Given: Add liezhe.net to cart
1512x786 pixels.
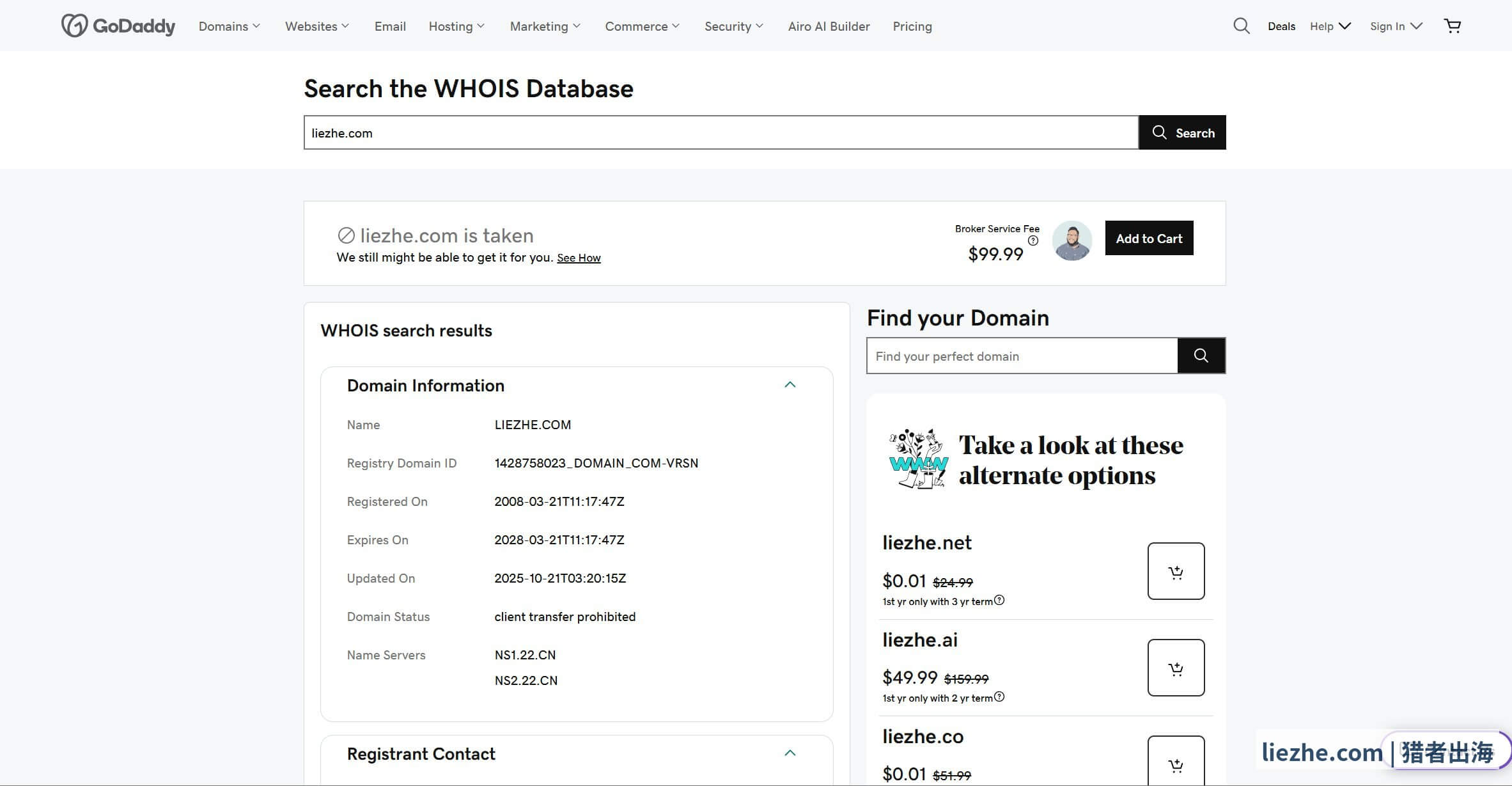Looking at the screenshot, I should [x=1176, y=571].
